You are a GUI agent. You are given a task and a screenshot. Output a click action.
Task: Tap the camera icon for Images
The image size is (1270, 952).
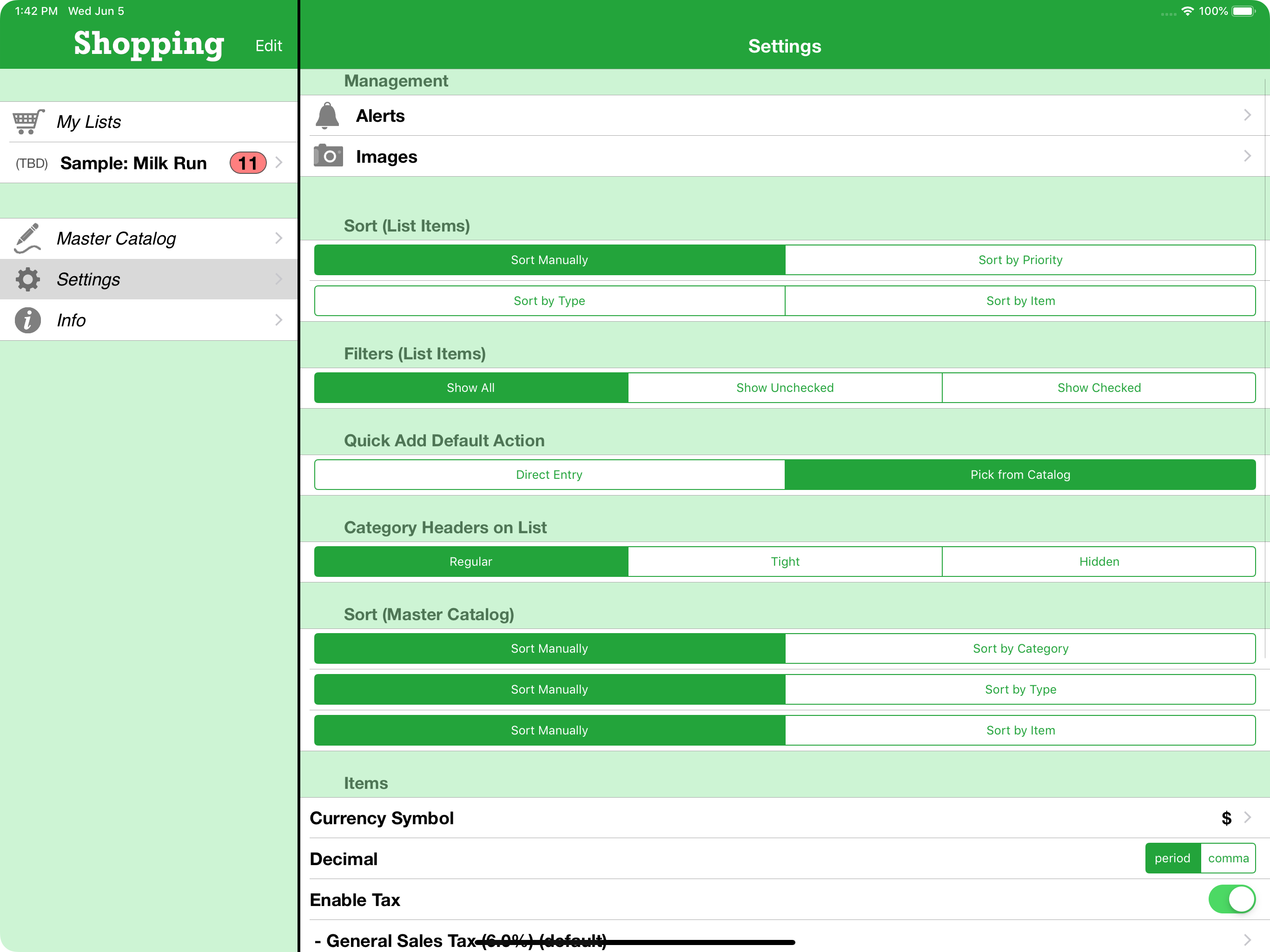coord(328,156)
